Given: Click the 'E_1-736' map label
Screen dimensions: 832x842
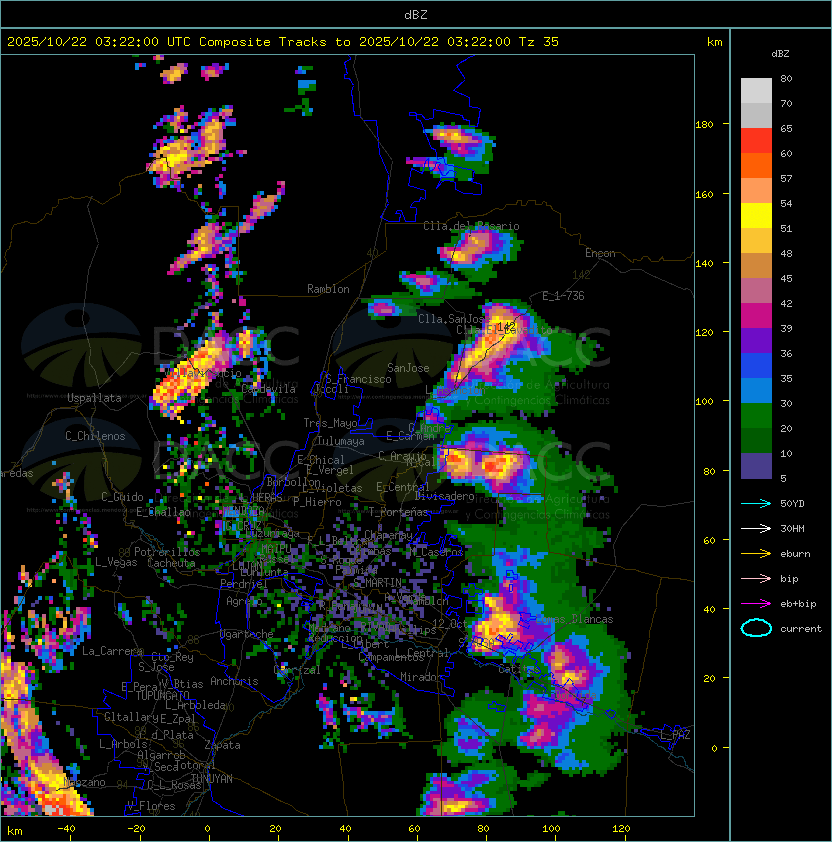Looking at the screenshot, I should pos(563,296).
